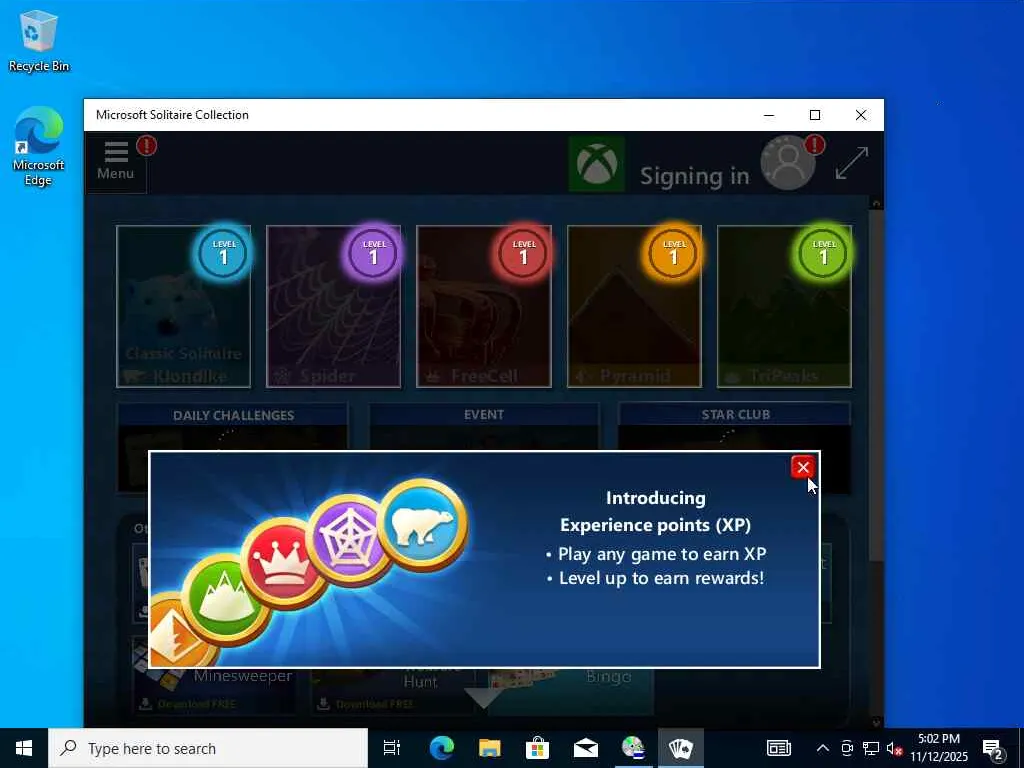Click the alert badge on profile avatar
Viewport: 1024px width, 768px height.
click(814, 144)
